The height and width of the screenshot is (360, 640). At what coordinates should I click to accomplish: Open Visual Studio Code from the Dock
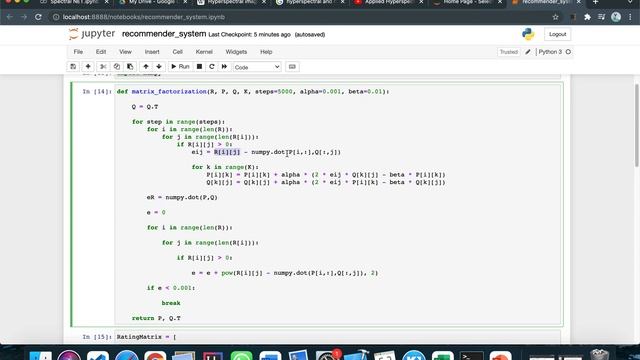click(98, 355)
